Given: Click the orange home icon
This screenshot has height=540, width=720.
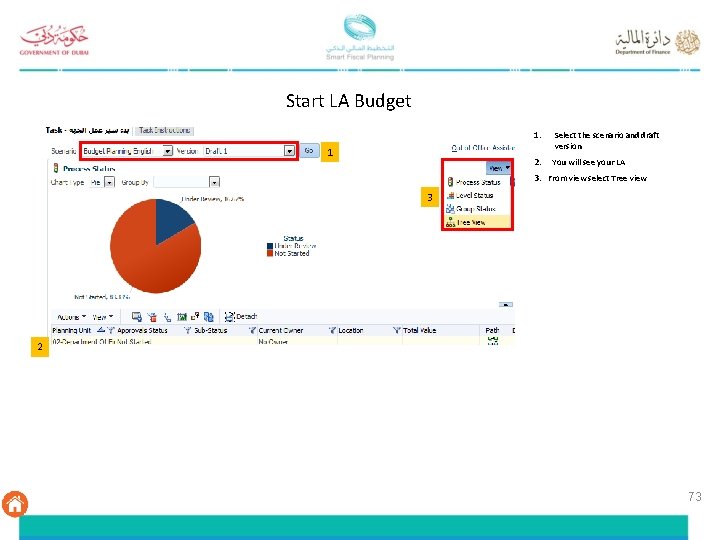Looking at the screenshot, I should tap(15, 504).
